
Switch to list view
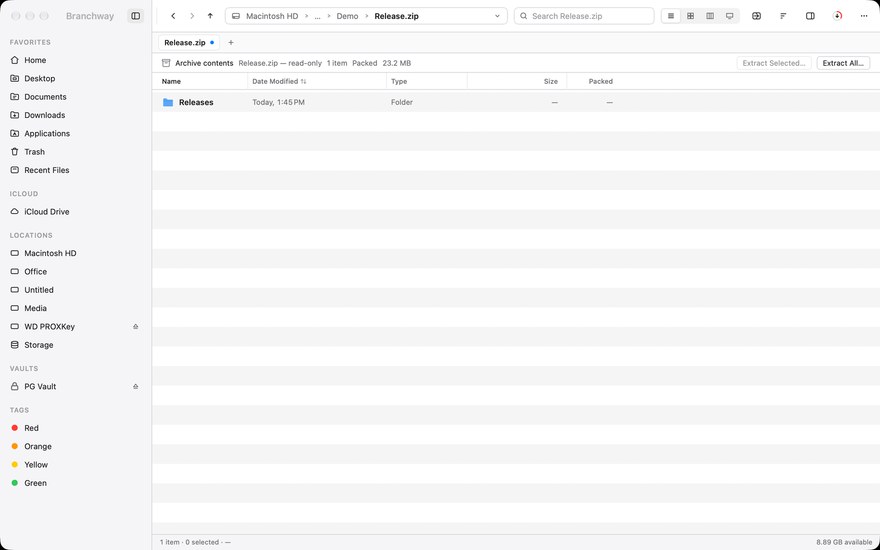point(671,16)
